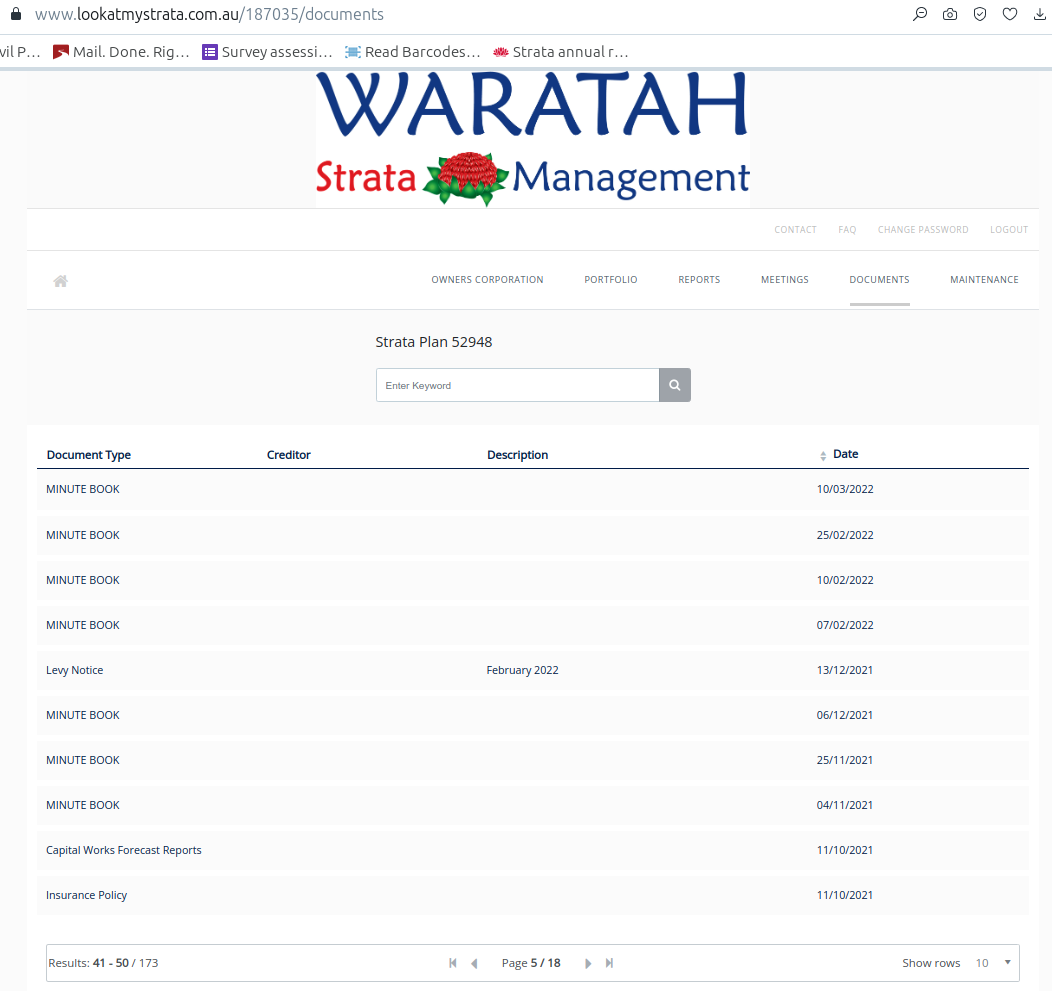
Task: Go to first page of results
Action: [x=453, y=963]
